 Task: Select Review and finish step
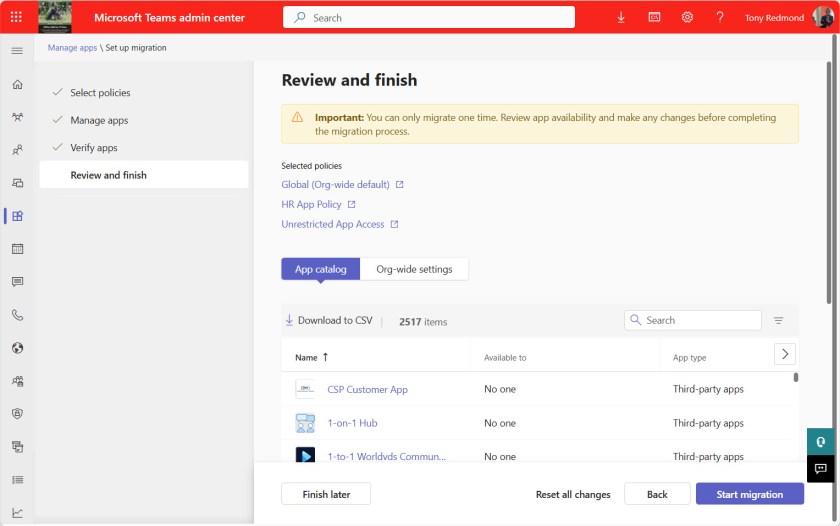[x=144, y=175]
